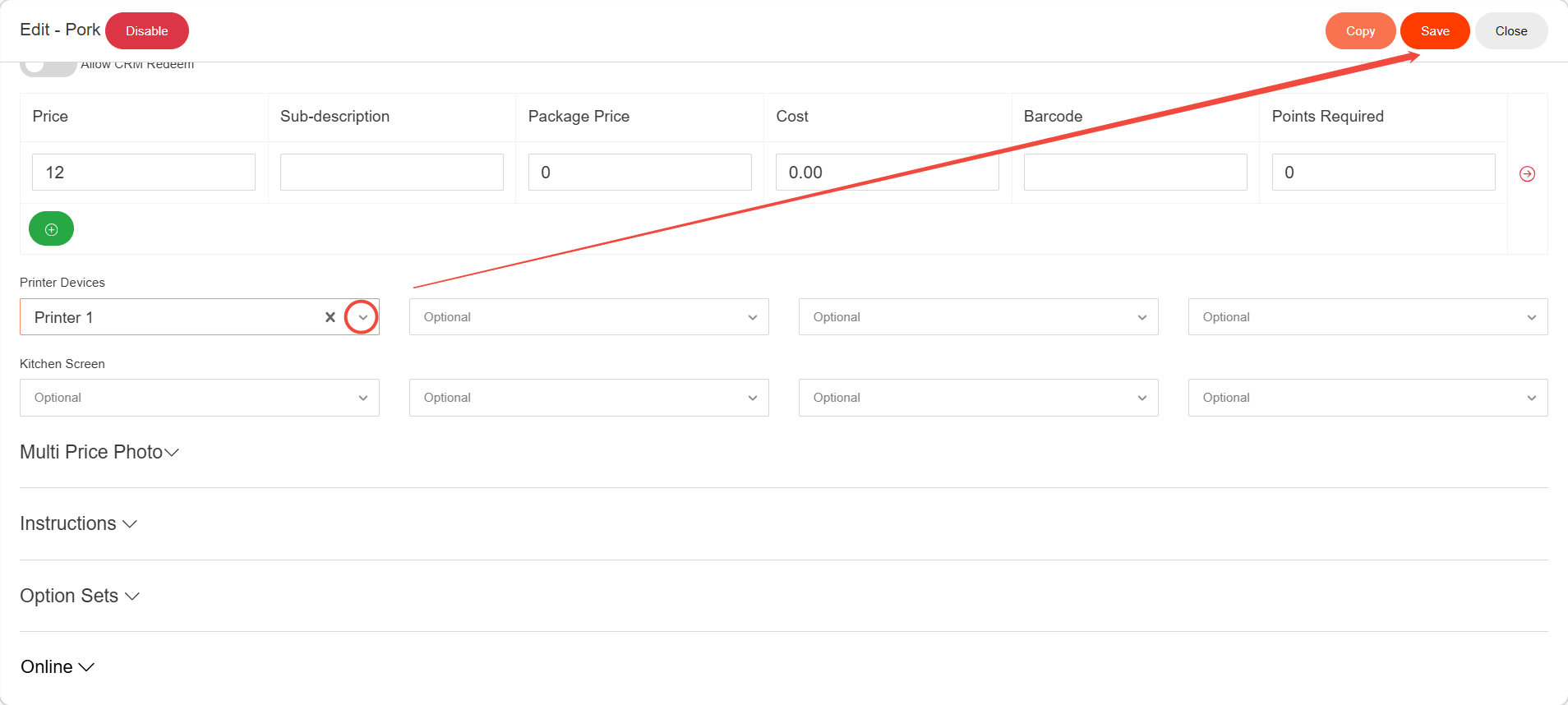Viewport: 1568px width, 705px height.
Task: Clear the Printer 1 selection with X
Action: point(330,317)
